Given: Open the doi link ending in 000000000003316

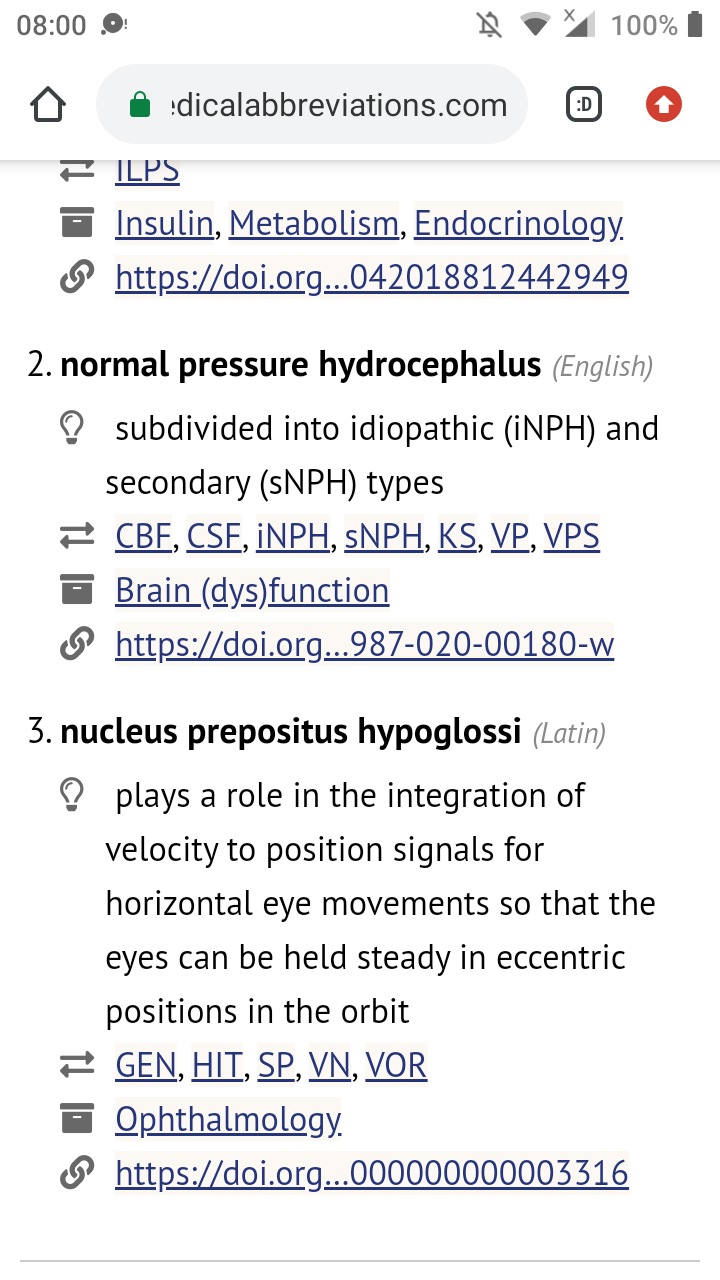Looking at the screenshot, I should click(371, 1173).
